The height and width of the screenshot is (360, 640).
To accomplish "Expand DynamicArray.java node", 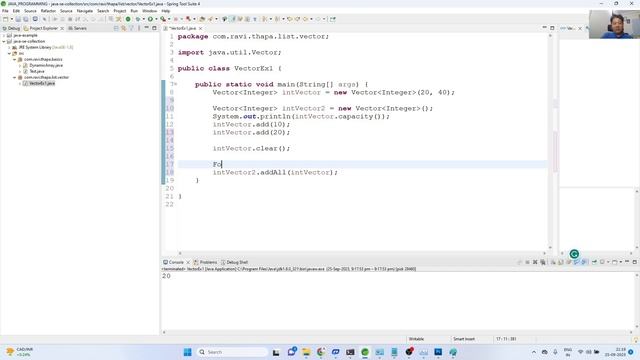I will pyautogui.click(x=20, y=65).
